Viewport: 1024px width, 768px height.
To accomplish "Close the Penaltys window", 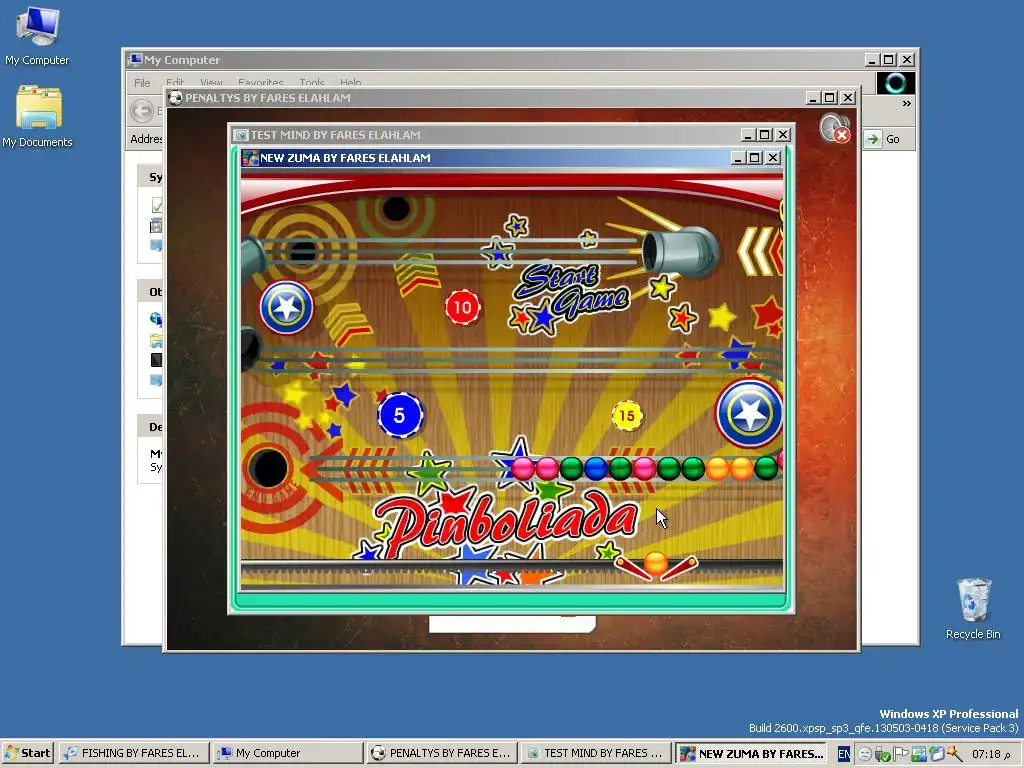I will (848, 98).
